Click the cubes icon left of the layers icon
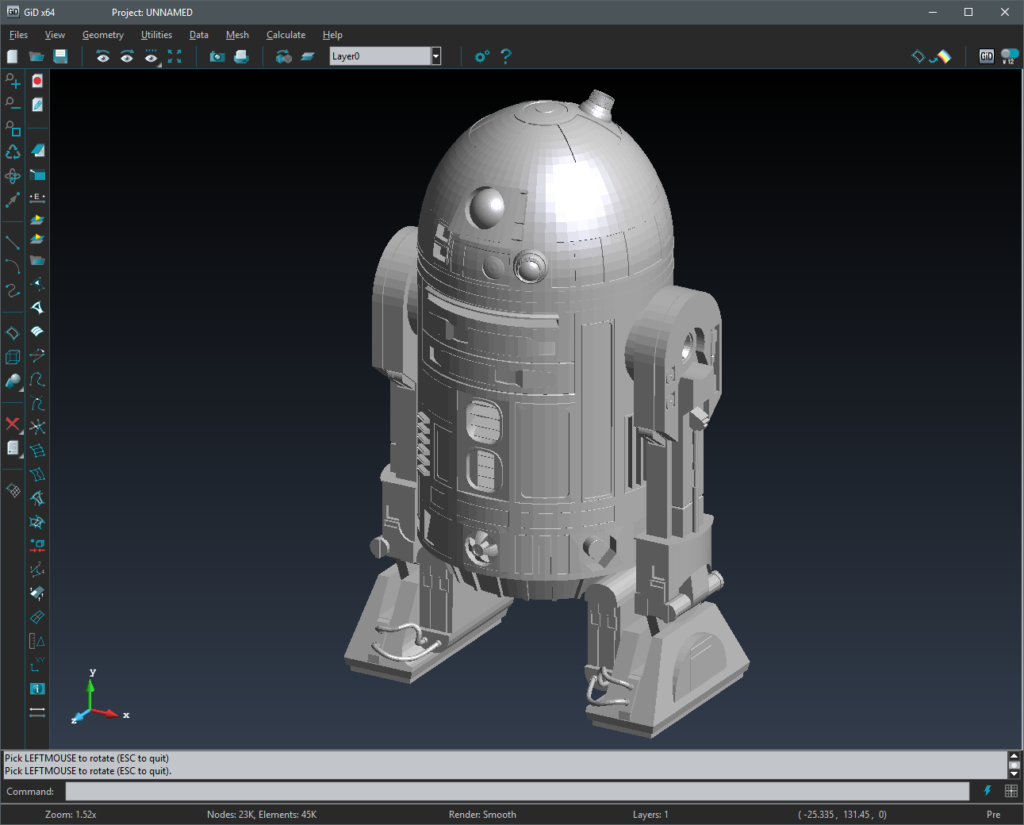Screen dimensions: 1024x825 tap(283, 57)
